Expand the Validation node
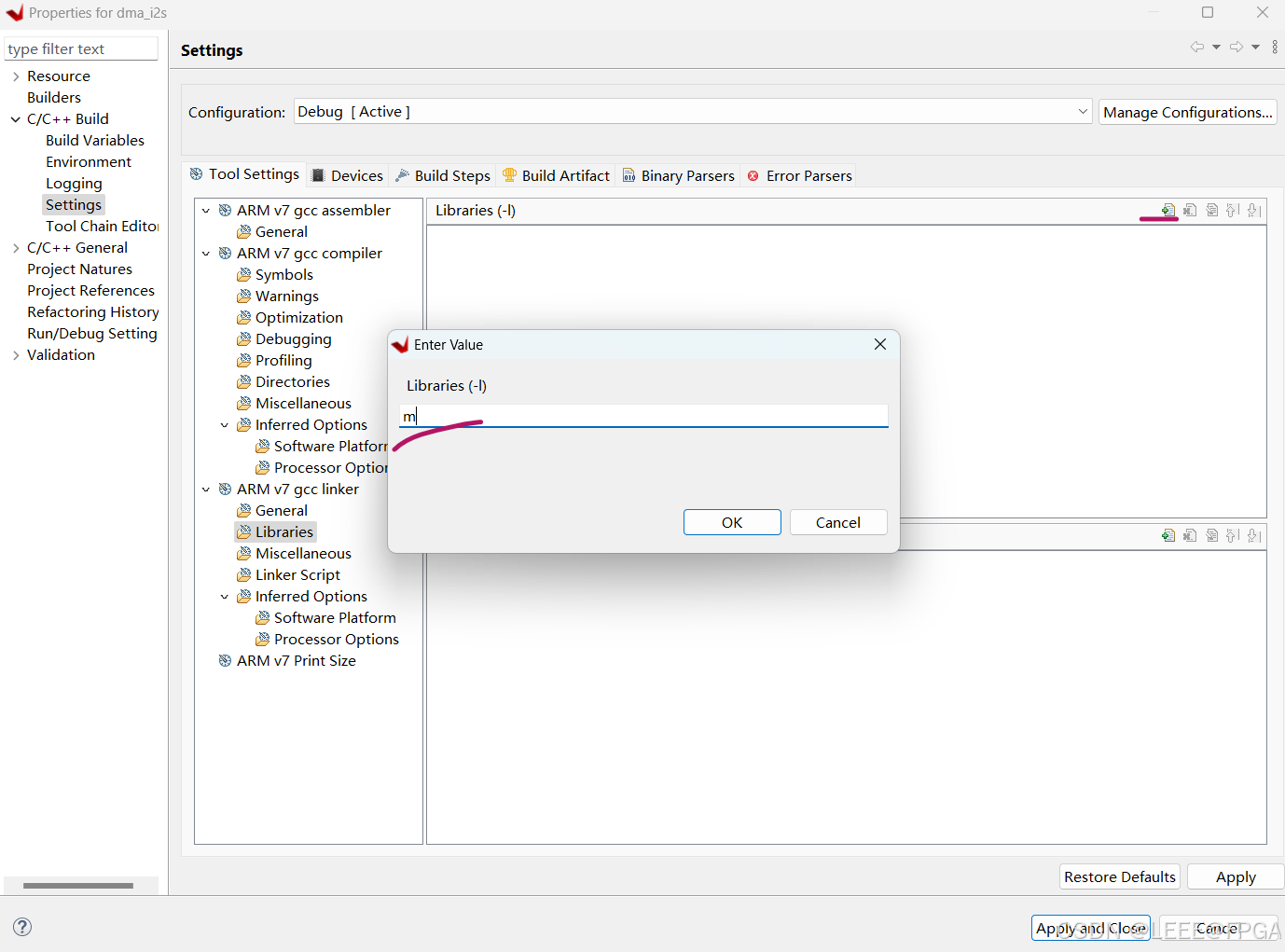The height and width of the screenshot is (952, 1285). [x=16, y=355]
